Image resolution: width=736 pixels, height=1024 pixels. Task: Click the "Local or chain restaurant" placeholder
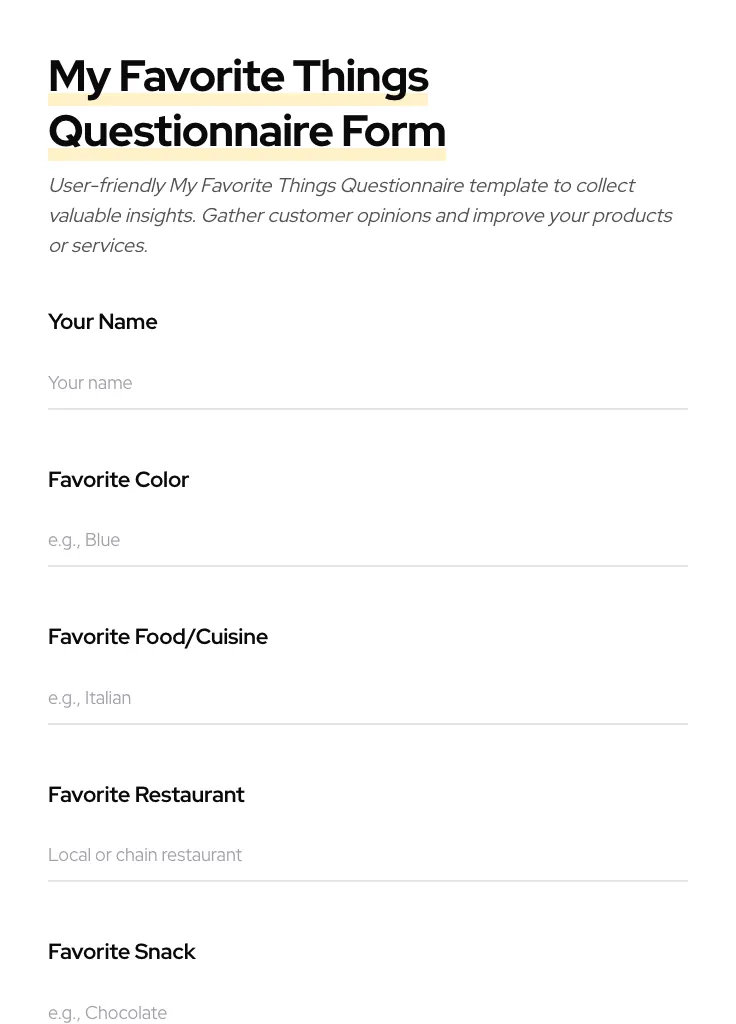click(145, 855)
